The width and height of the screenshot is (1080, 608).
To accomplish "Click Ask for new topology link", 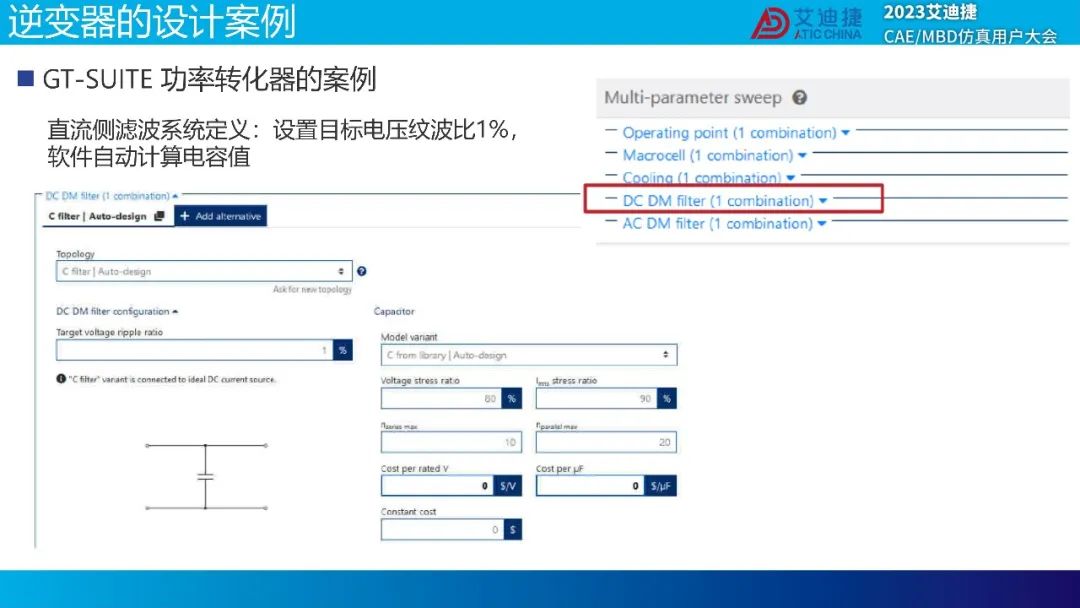I will point(312,289).
